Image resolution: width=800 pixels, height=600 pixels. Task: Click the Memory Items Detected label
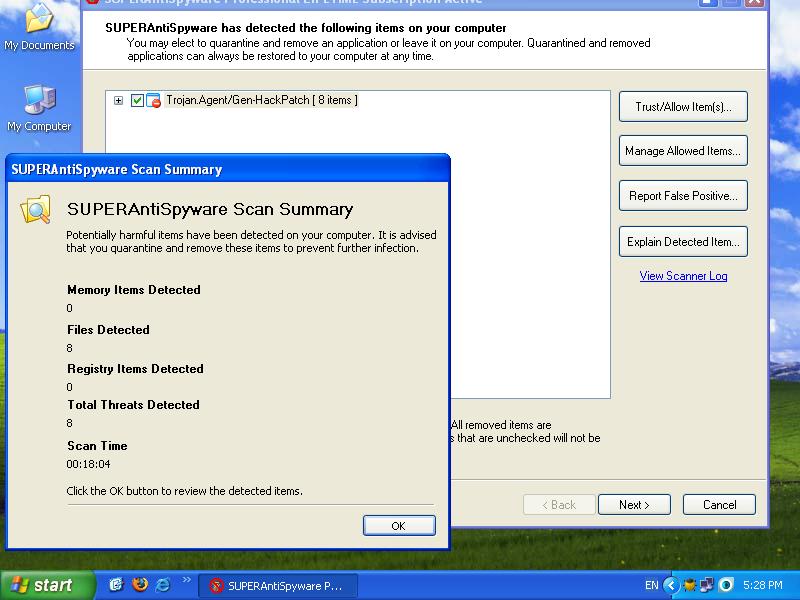(x=134, y=290)
